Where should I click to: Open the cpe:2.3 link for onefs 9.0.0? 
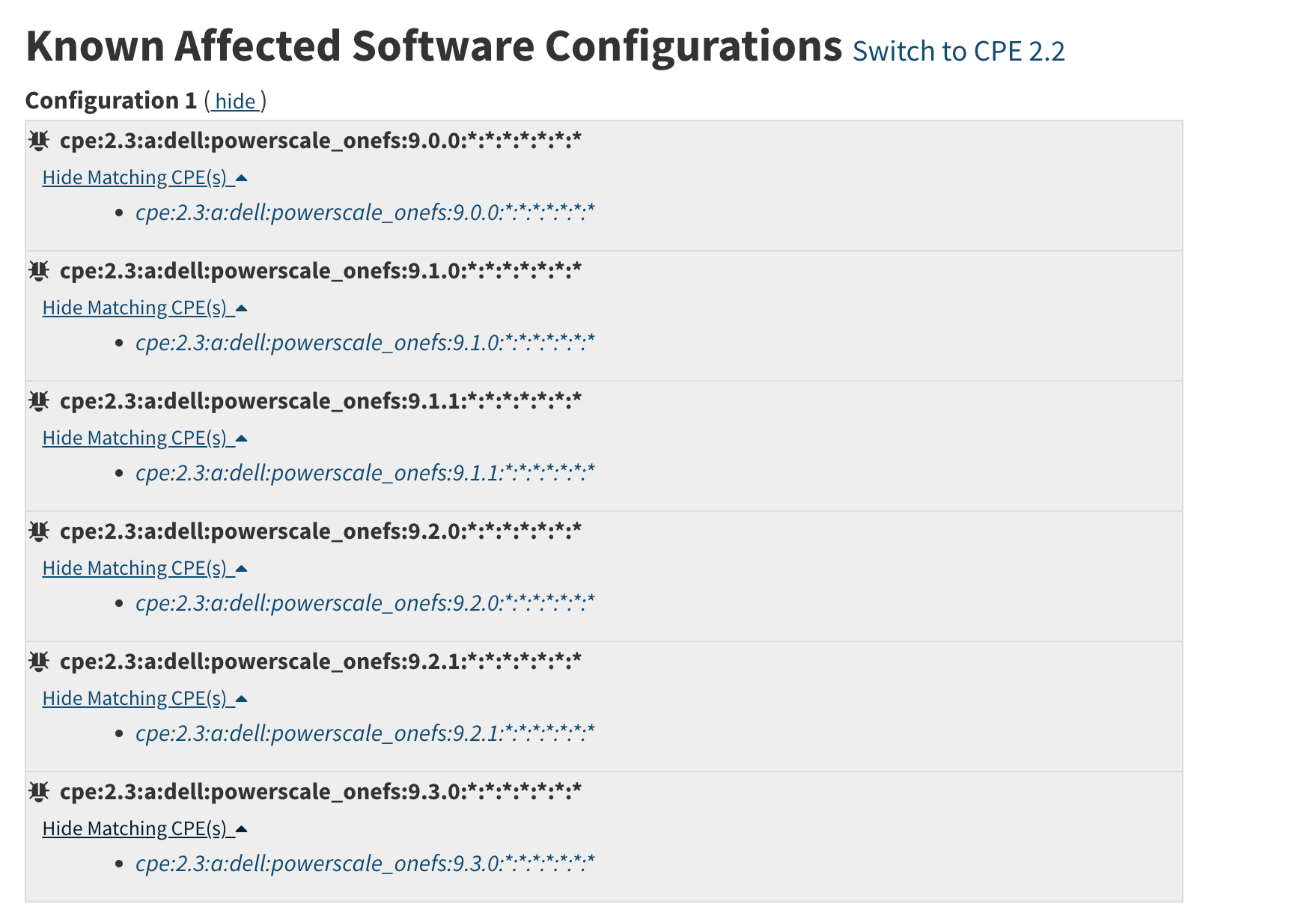pos(364,213)
